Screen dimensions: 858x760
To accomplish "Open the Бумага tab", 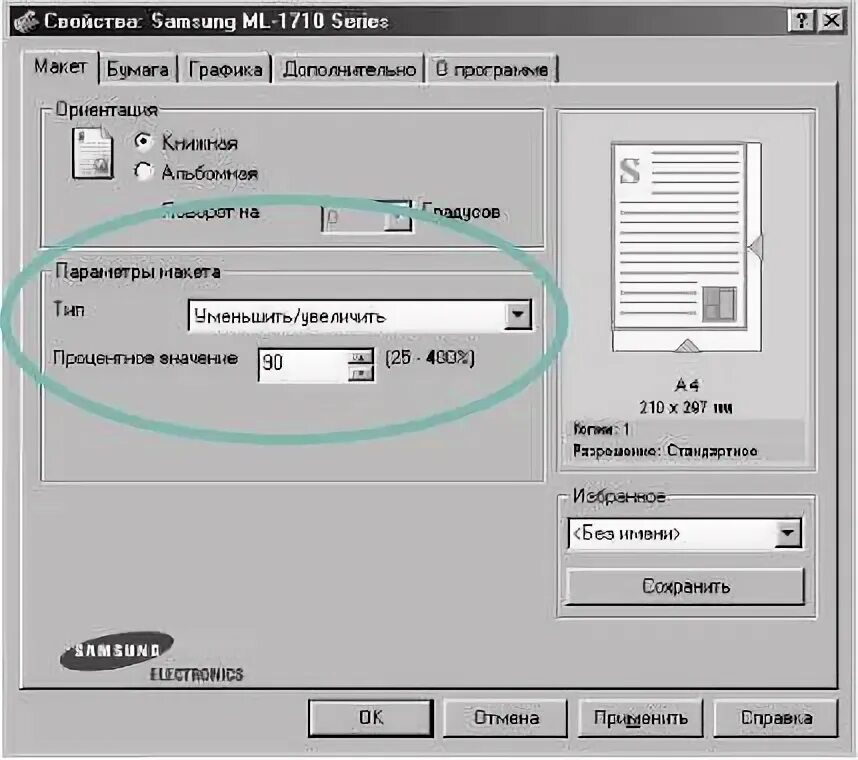I will click(x=137, y=69).
